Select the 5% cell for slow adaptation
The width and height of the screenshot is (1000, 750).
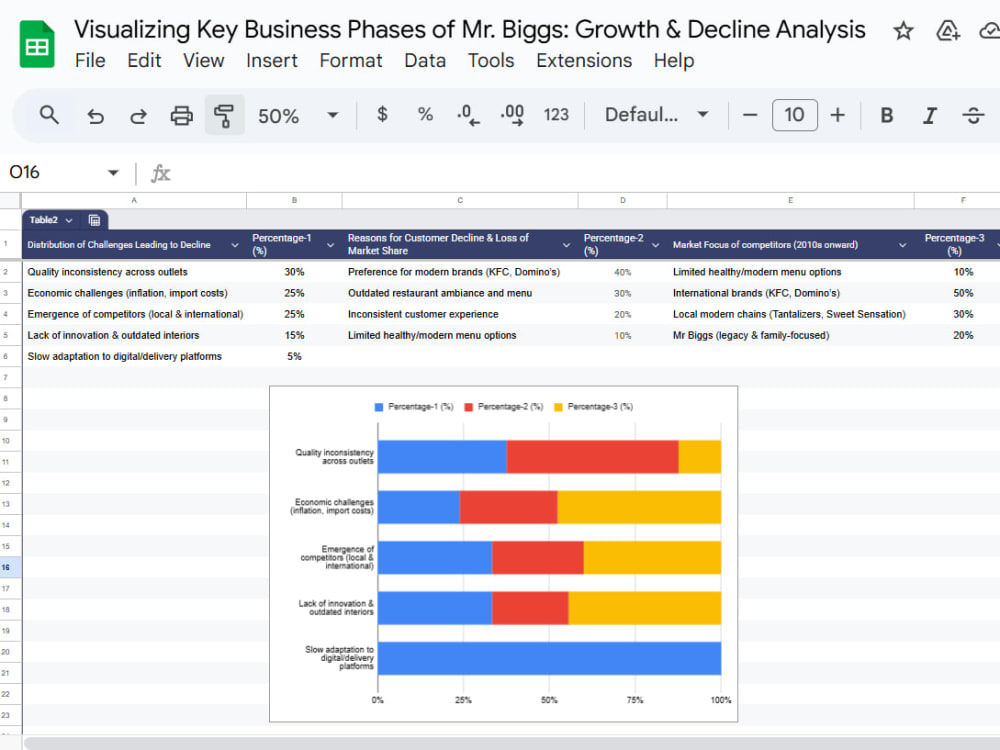294,357
